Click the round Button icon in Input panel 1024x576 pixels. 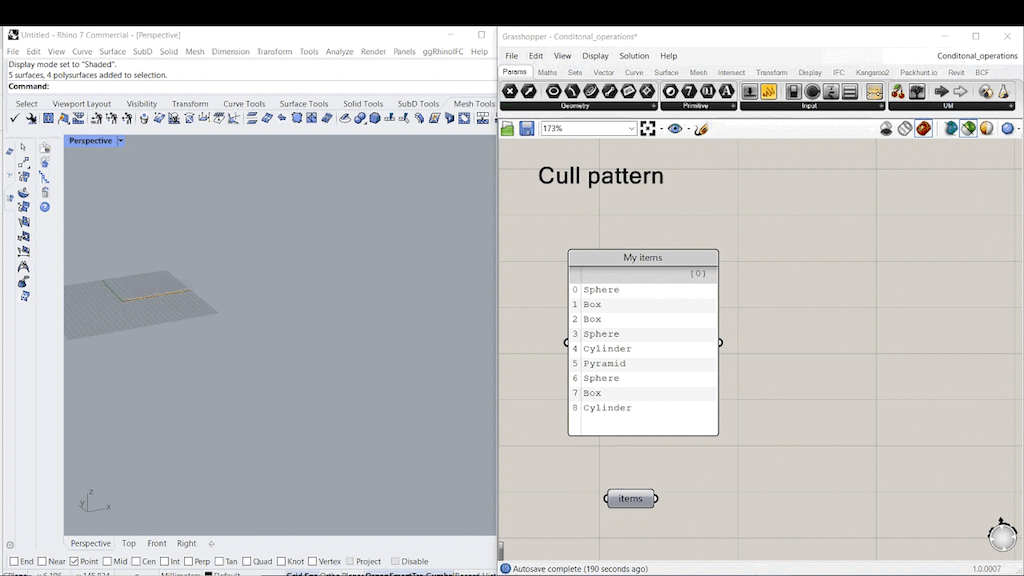(812, 91)
